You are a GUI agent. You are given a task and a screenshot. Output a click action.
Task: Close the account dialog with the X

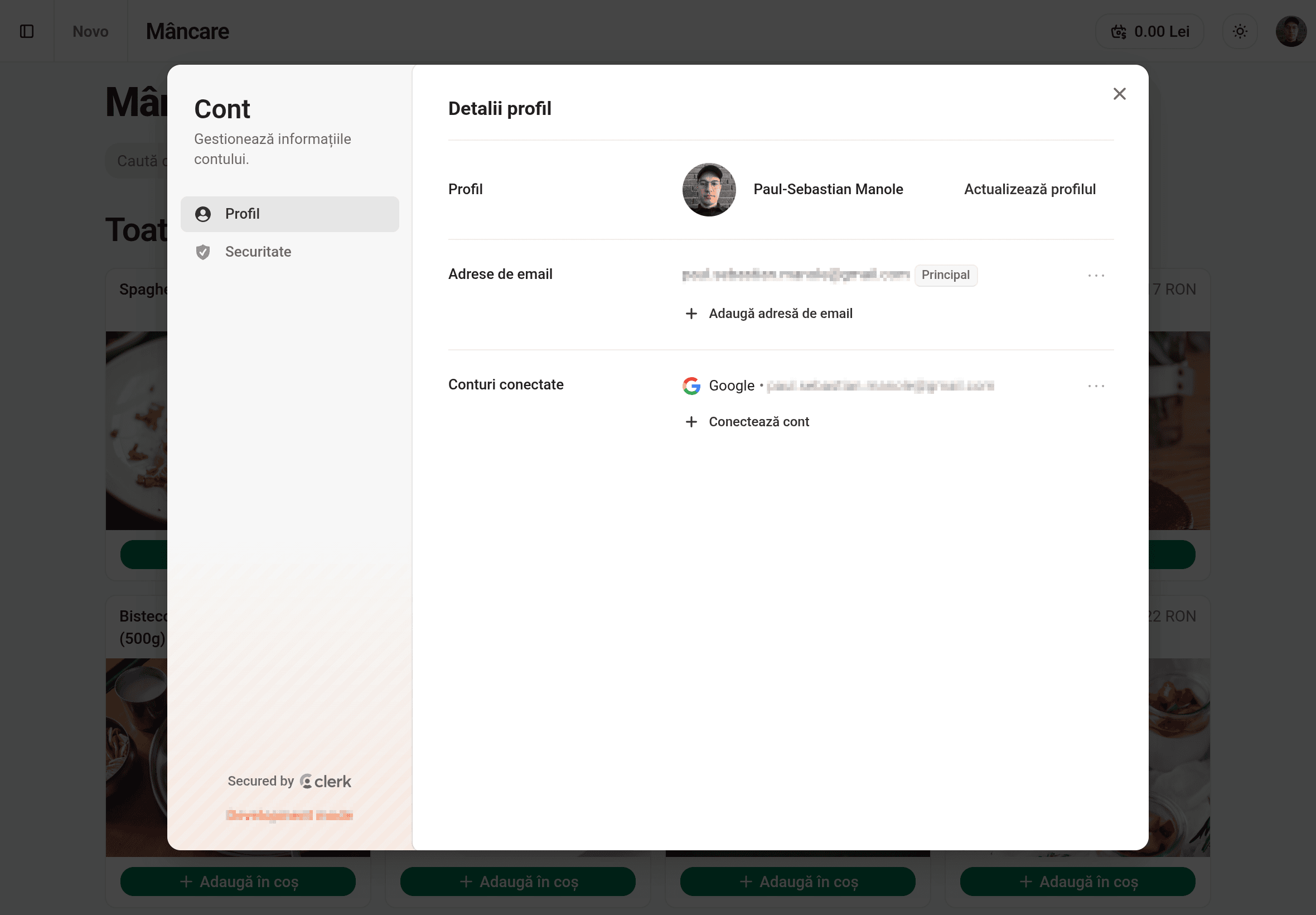pyautogui.click(x=1119, y=94)
